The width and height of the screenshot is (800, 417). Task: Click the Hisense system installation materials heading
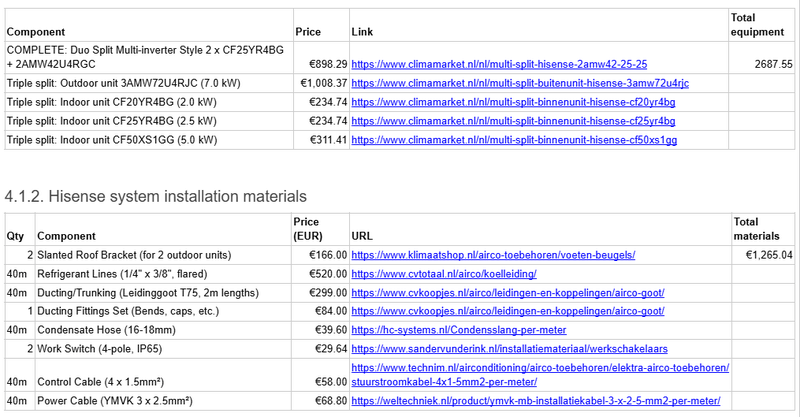pos(156,194)
